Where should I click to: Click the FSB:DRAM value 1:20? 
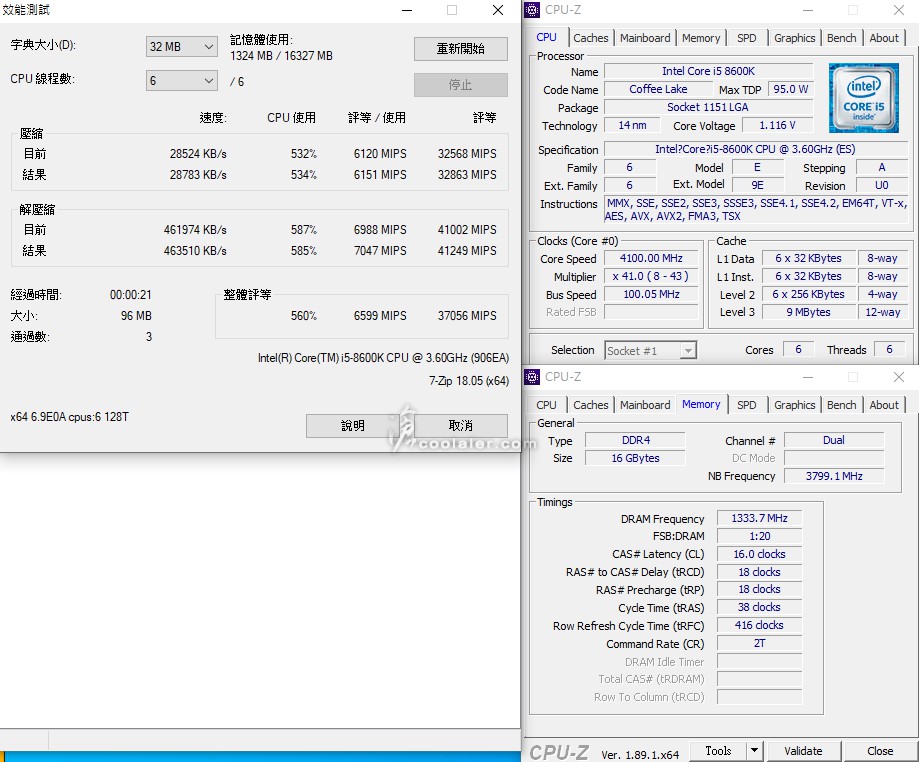point(759,536)
